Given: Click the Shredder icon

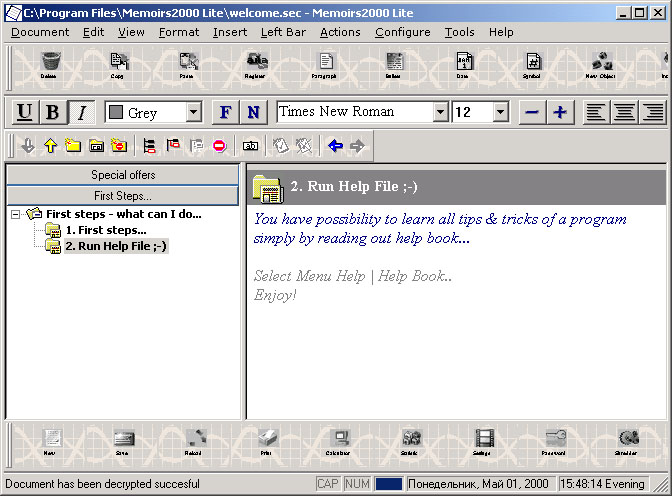Looking at the screenshot, I should click(628, 438).
